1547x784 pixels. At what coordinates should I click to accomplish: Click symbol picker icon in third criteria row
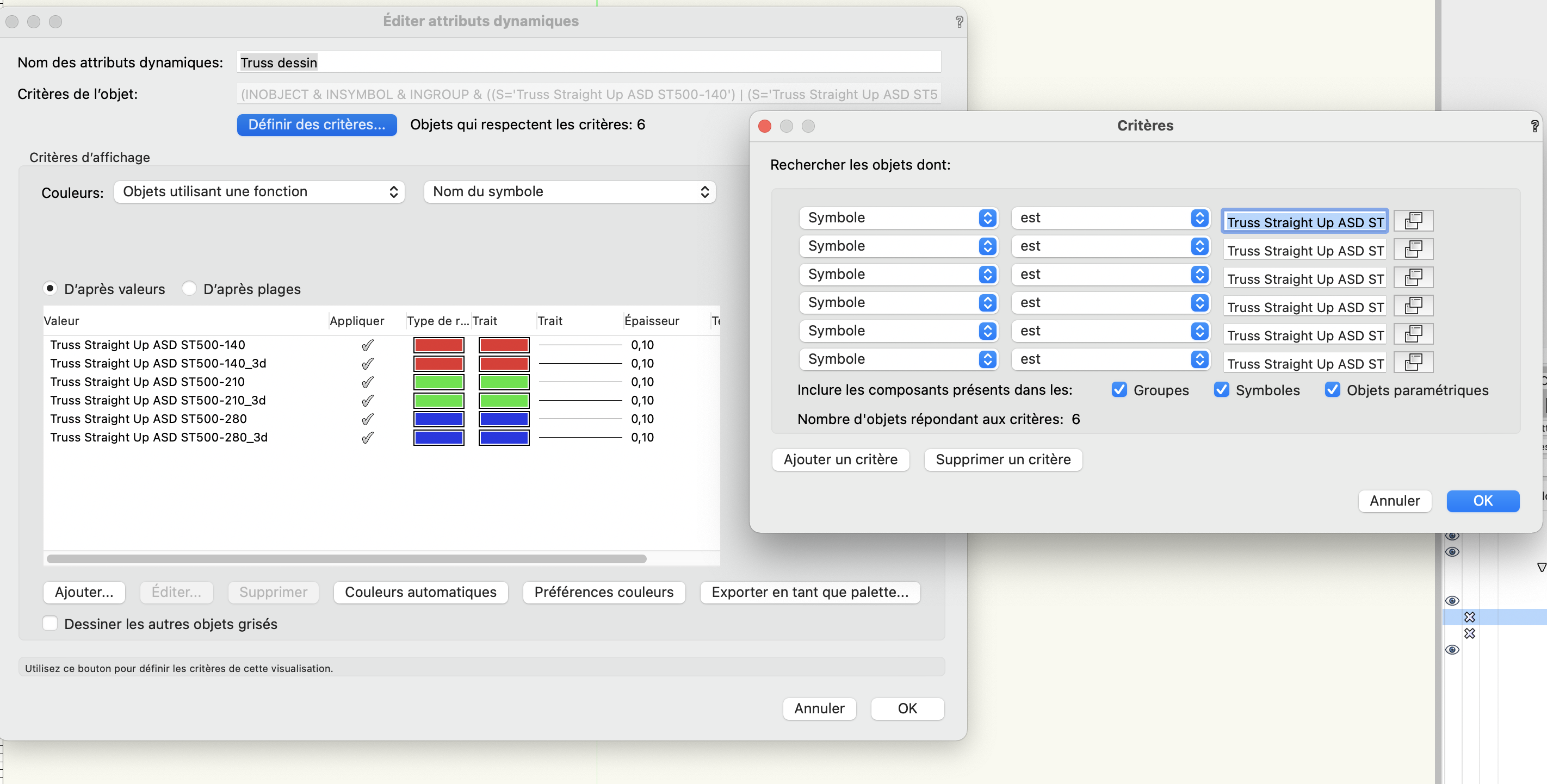[x=1413, y=277]
